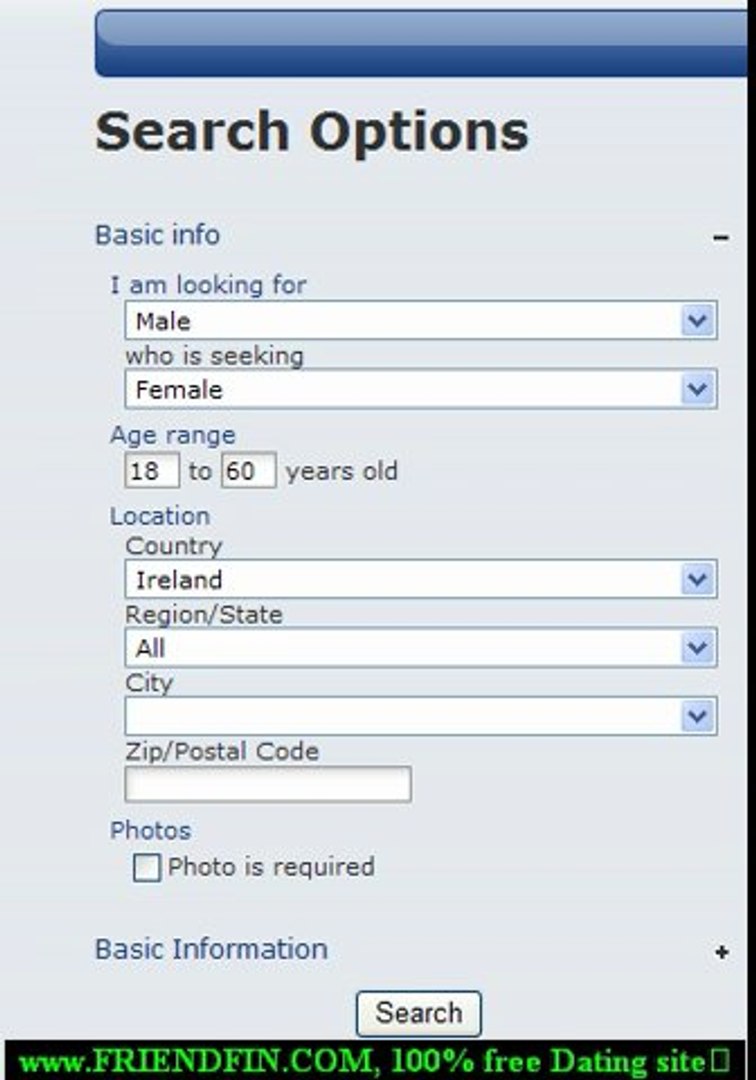Click the Female dropdown arrow icon
Image resolution: width=756 pixels, height=1080 pixels.
[697, 389]
